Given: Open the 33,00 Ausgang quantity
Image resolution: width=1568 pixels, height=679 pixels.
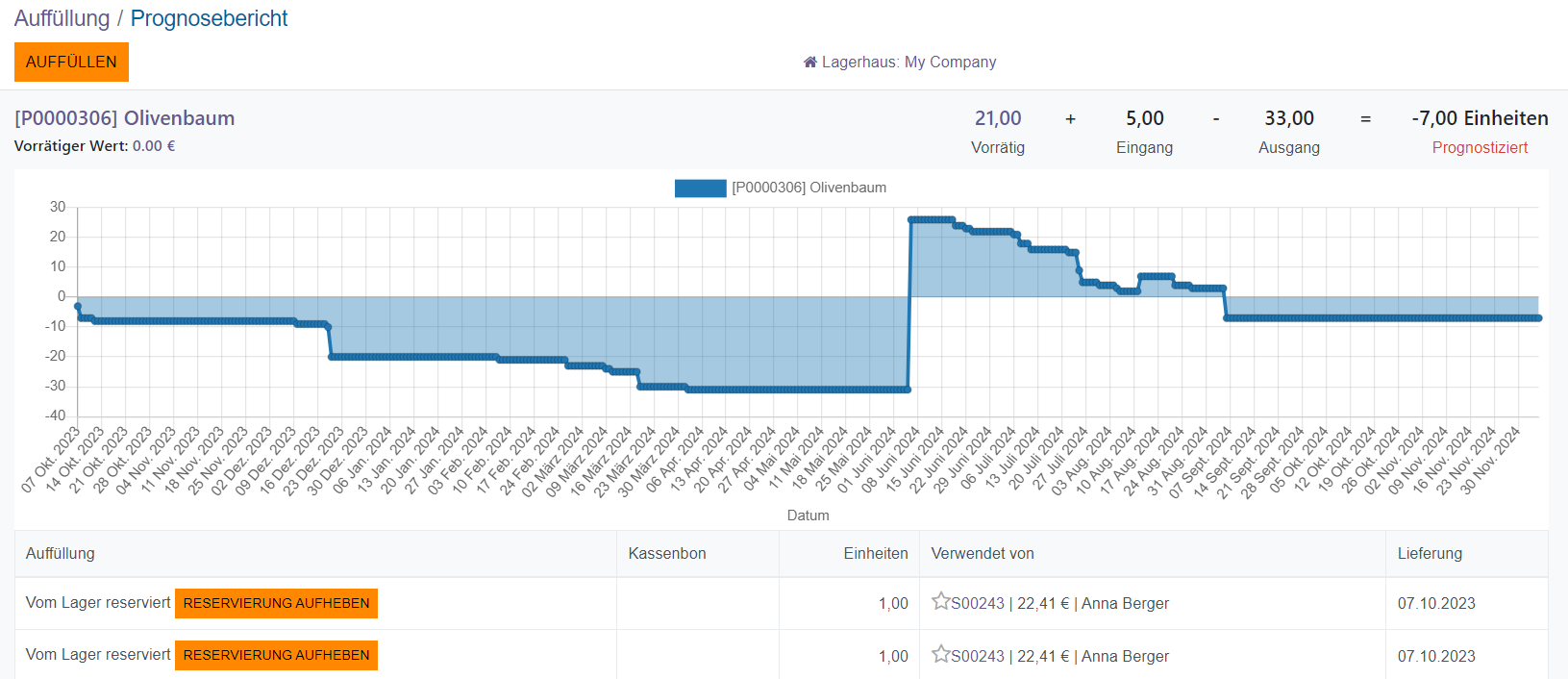Looking at the screenshot, I should [1288, 118].
